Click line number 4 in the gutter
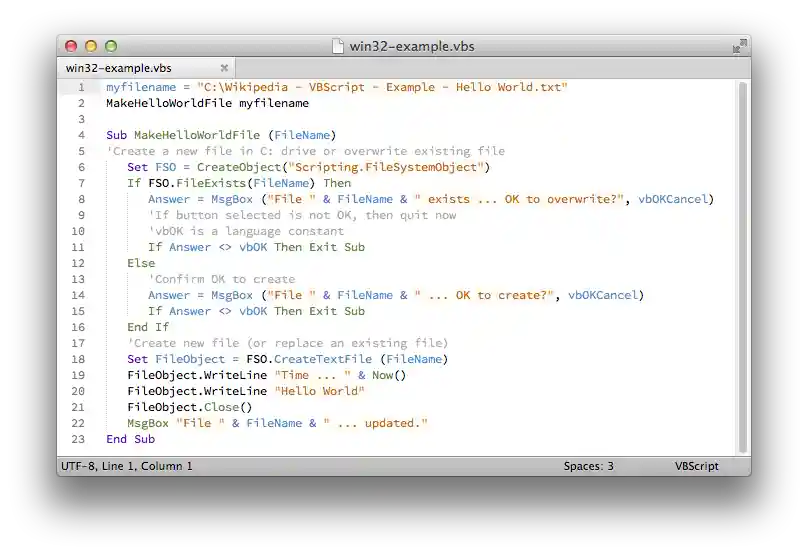 point(81,135)
